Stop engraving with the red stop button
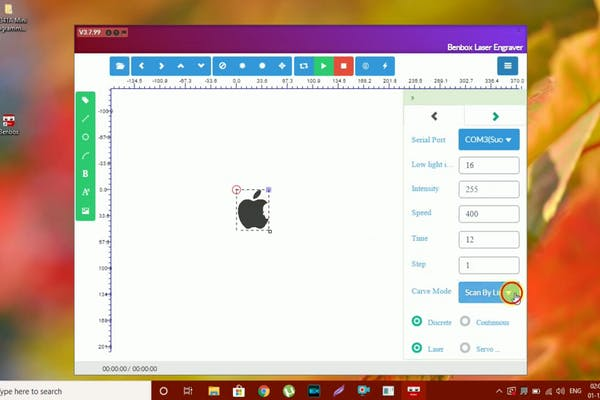The image size is (600, 400). (344, 66)
